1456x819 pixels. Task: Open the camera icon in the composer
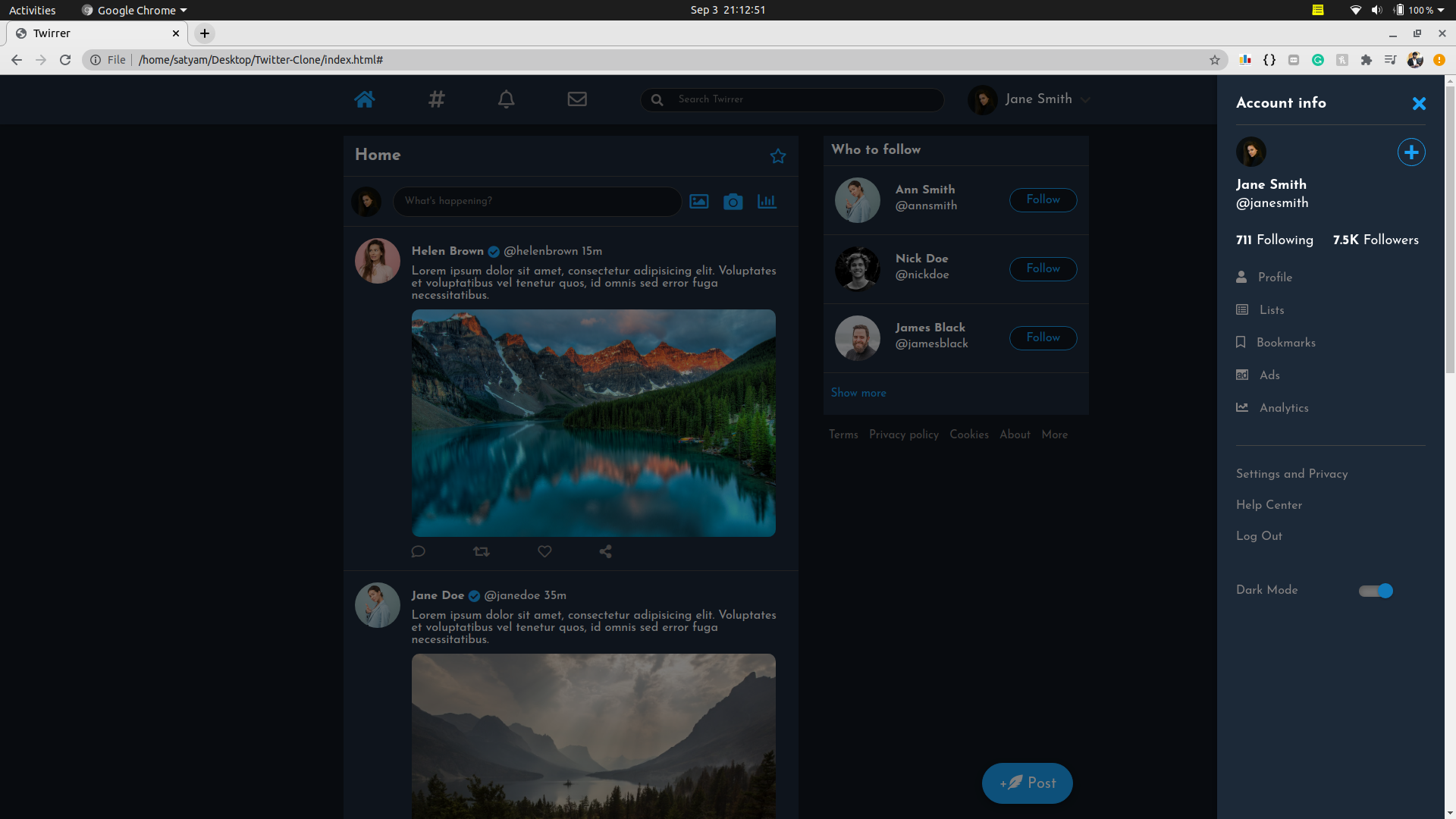click(733, 202)
